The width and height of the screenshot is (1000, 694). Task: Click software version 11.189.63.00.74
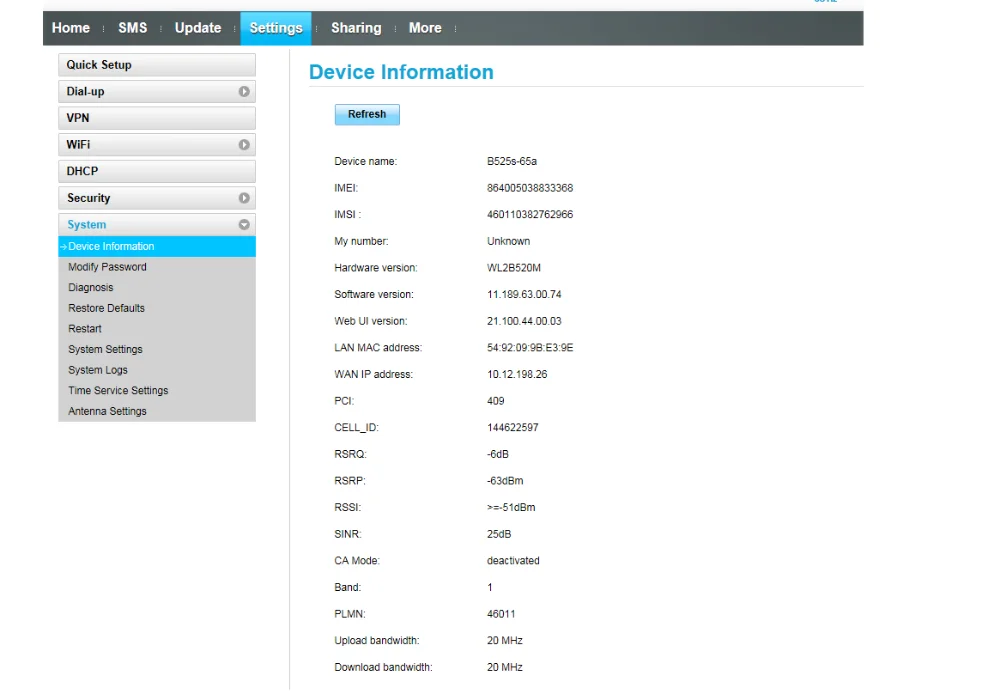[524, 295]
